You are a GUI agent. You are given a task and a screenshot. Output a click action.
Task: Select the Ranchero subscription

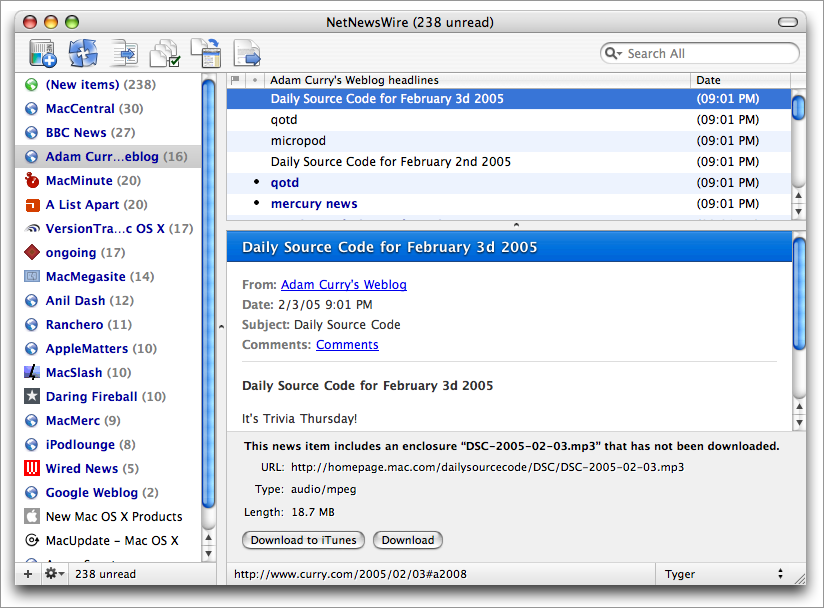(108, 325)
